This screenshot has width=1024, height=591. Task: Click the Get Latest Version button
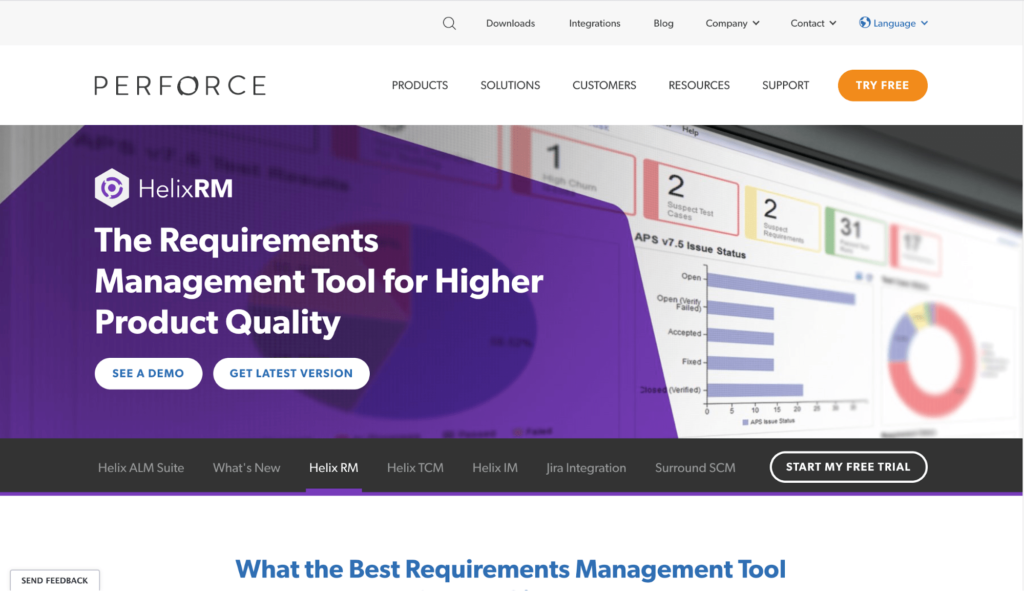click(291, 373)
